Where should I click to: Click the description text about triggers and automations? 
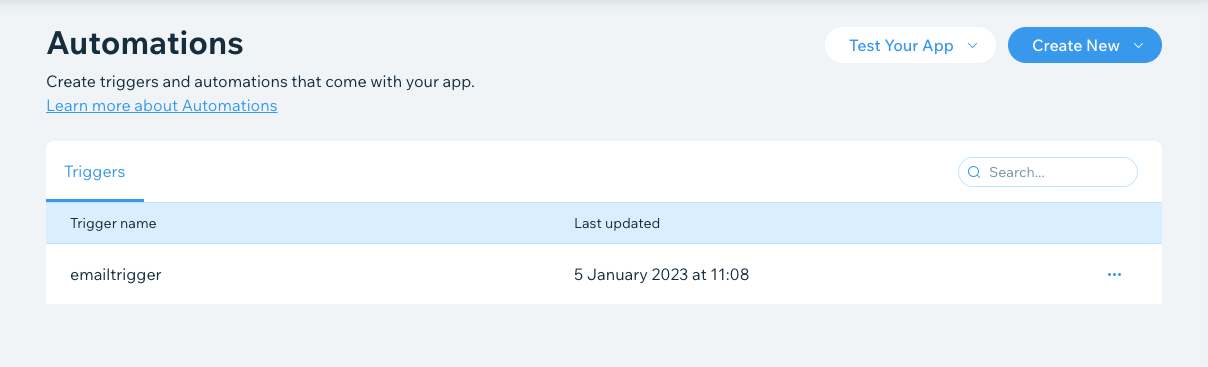point(260,82)
